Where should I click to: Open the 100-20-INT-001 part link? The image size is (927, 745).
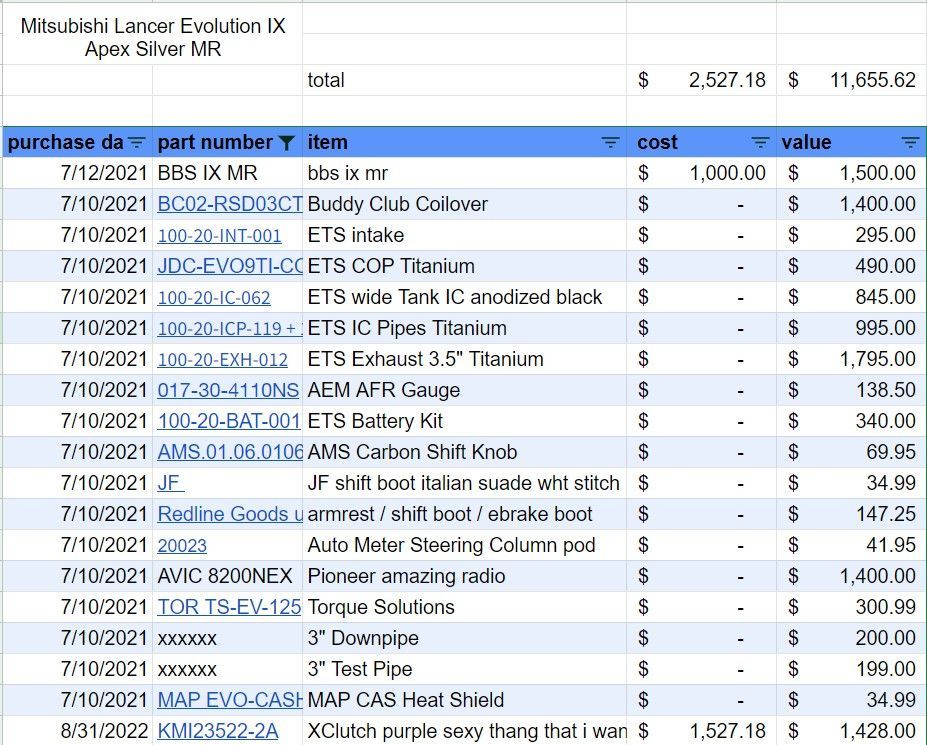[219, 236]
